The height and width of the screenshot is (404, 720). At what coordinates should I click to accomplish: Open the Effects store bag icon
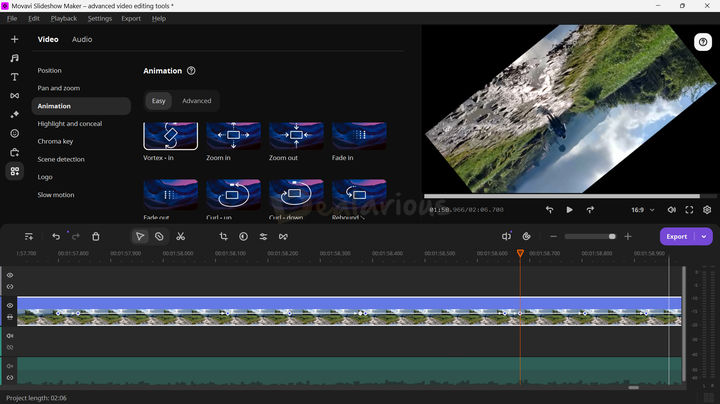(15, 152)
